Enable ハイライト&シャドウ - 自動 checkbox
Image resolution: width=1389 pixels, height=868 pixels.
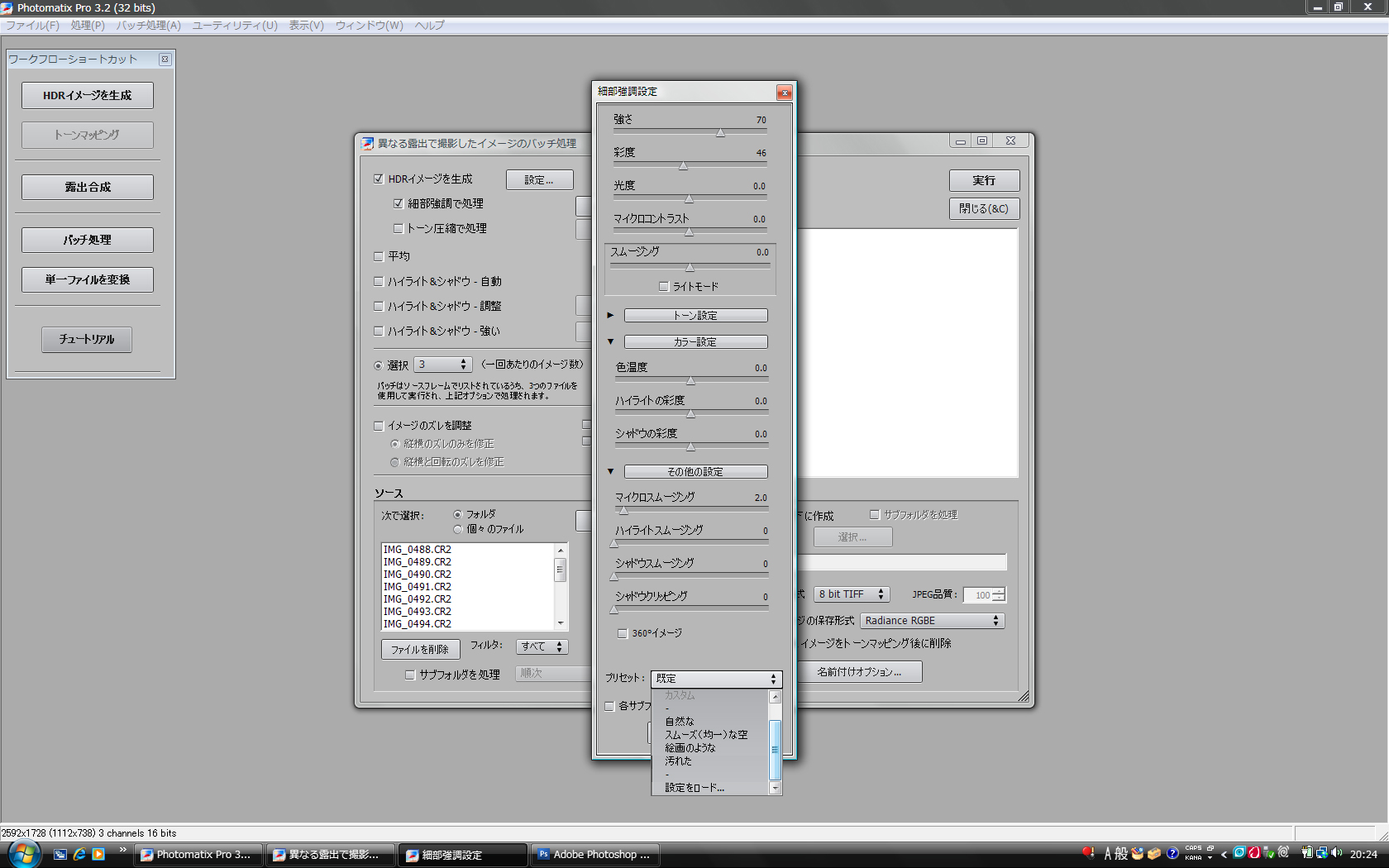tap(379, 281)
